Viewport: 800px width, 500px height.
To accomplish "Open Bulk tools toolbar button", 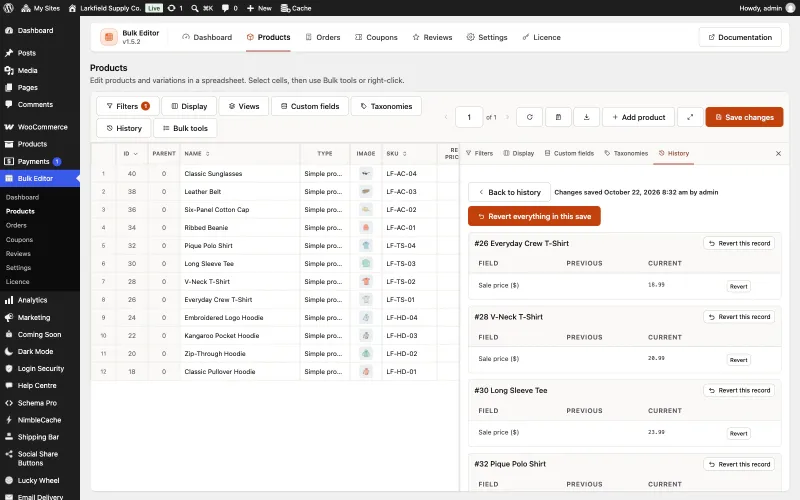I will (x=185, y=128).
